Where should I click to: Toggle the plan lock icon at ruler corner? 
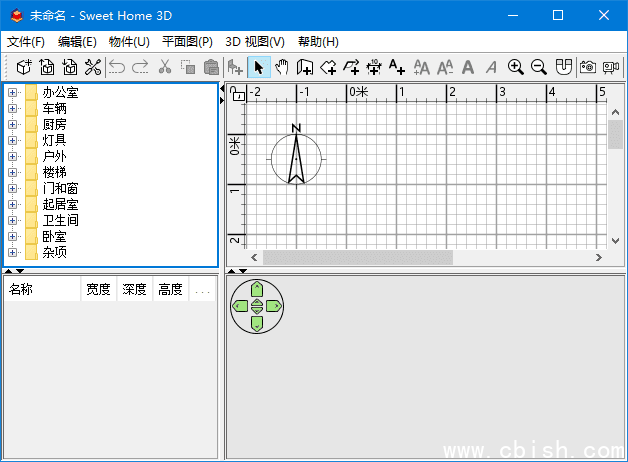pyautogui.click(x=237, y=93)
